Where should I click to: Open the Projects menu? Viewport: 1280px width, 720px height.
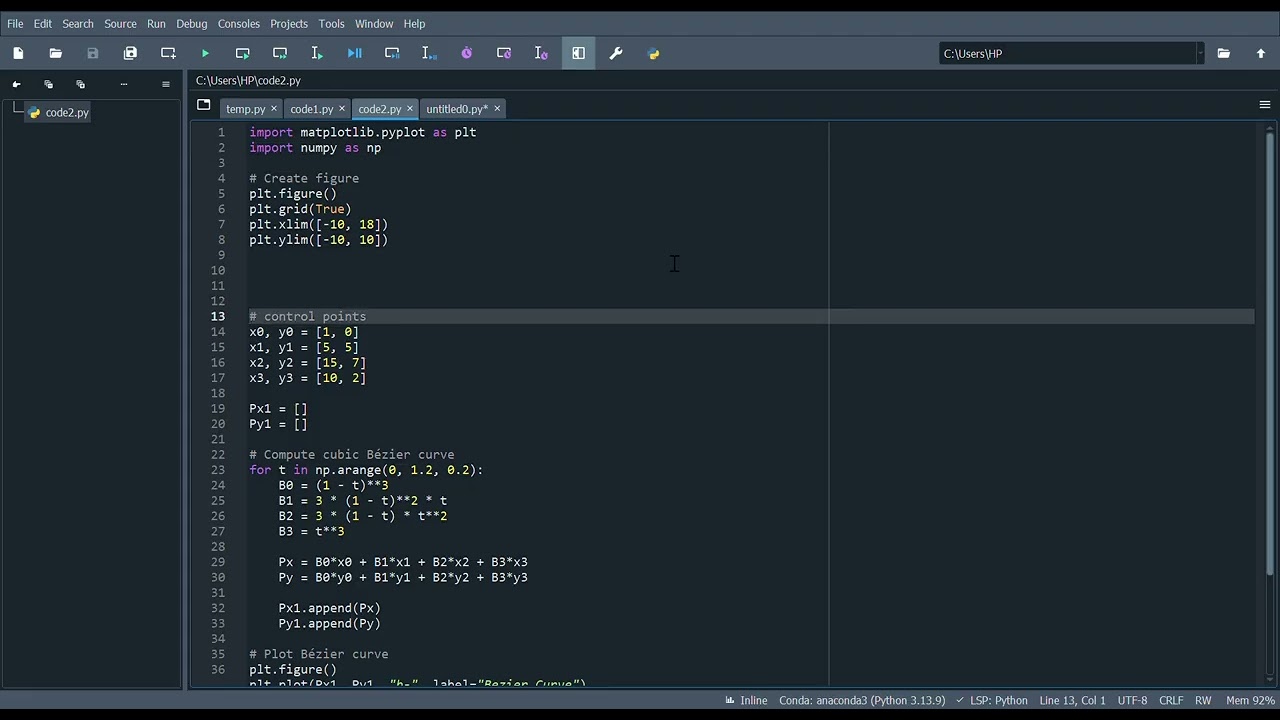click(x=289, y=24)
